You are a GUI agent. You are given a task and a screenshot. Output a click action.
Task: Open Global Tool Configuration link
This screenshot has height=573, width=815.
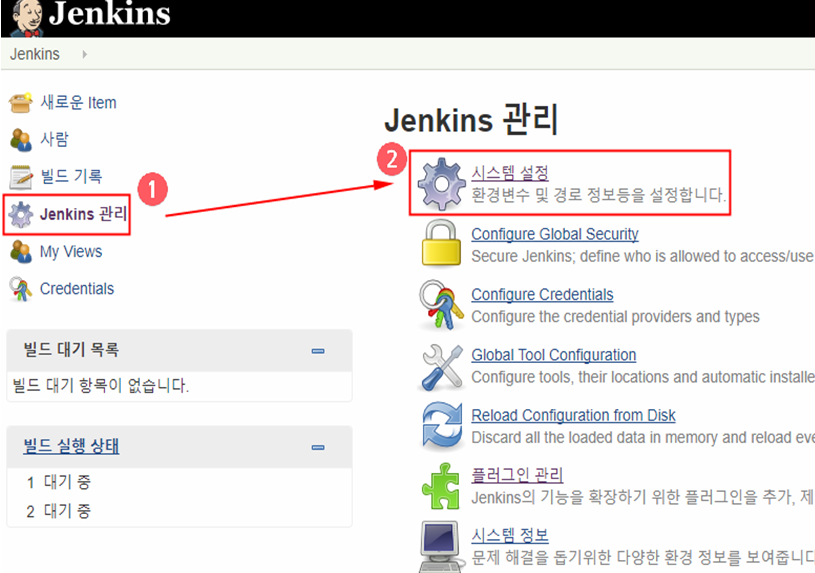[554, 355]
